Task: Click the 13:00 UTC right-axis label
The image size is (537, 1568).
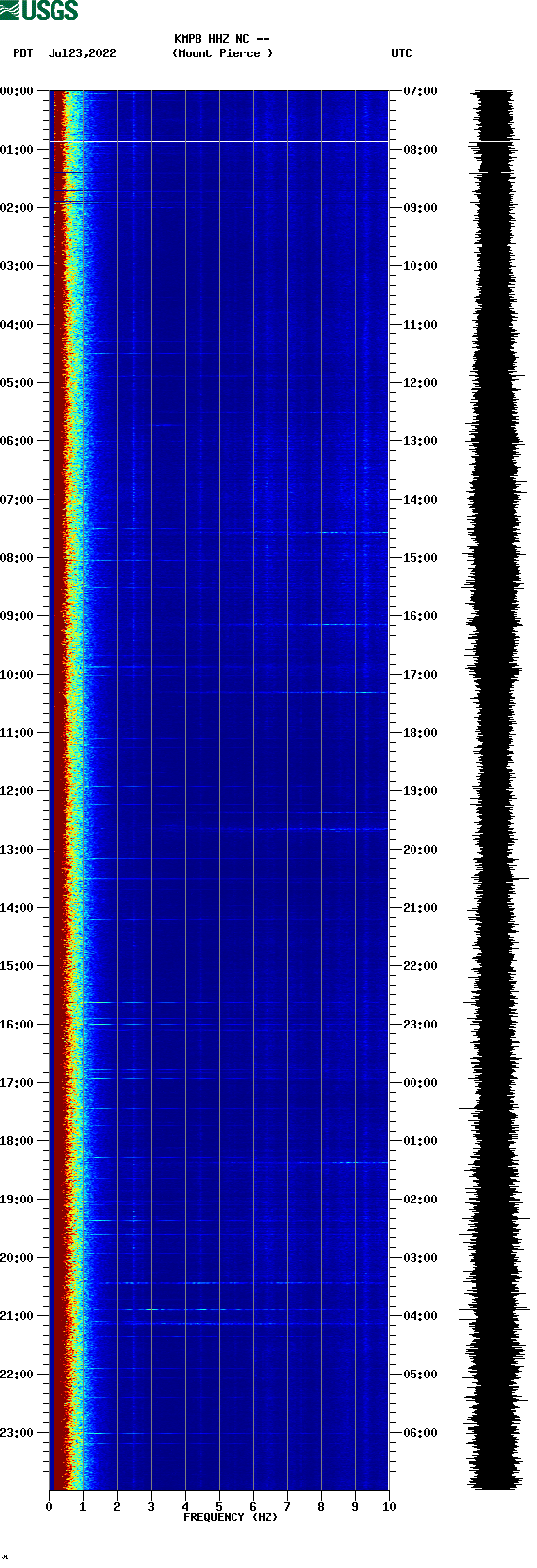Action: 420,441
